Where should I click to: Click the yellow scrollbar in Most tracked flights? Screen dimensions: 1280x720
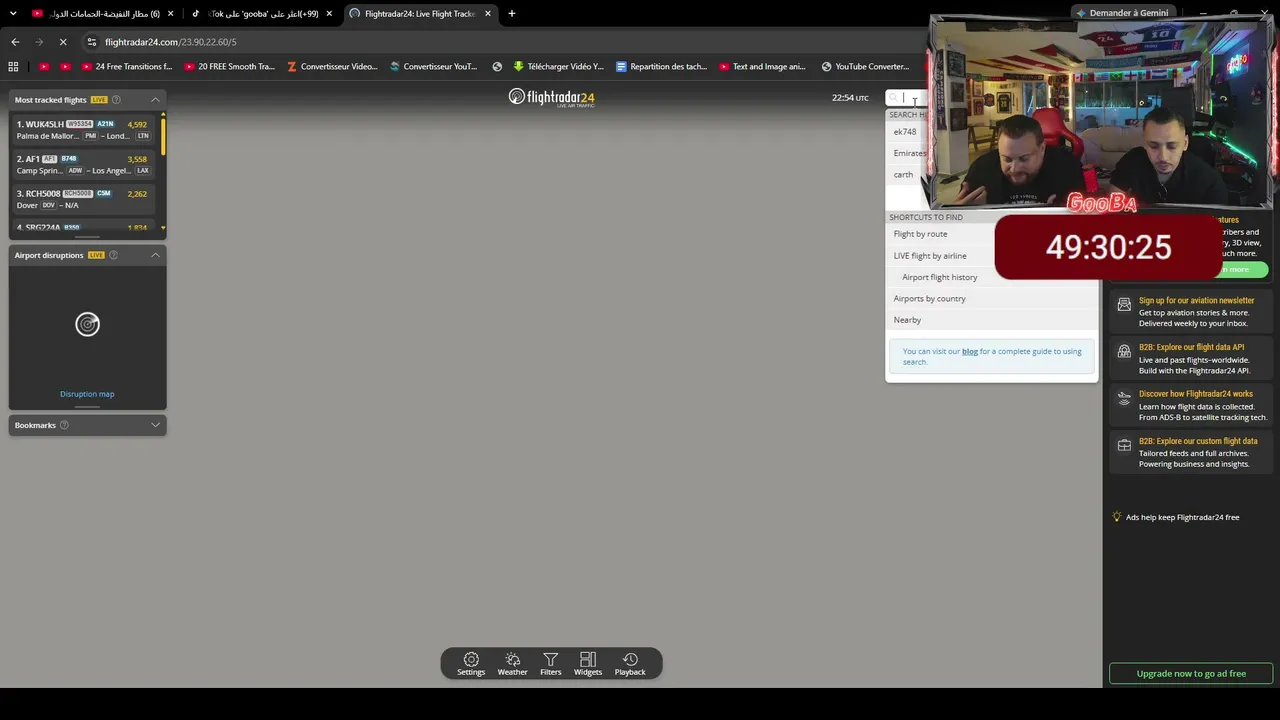[x=163, y=135]
